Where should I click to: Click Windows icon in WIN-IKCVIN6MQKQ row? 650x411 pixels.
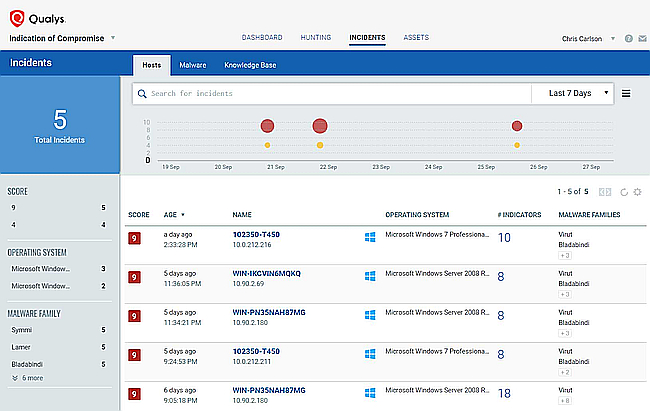coord(370,276)
